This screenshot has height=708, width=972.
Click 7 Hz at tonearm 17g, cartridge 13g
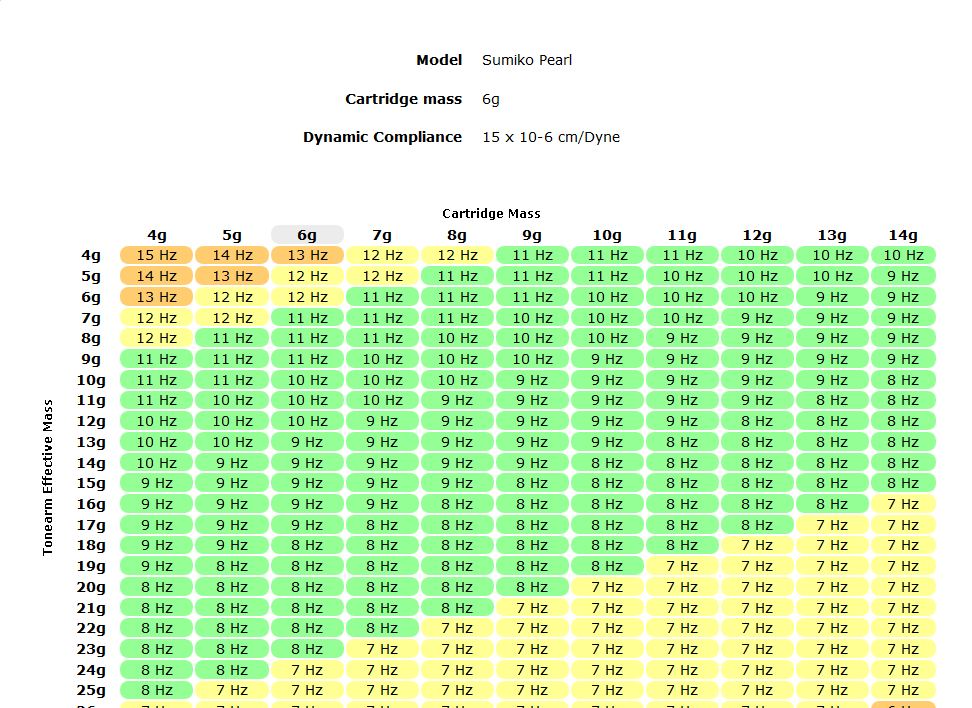click(832, 525)
